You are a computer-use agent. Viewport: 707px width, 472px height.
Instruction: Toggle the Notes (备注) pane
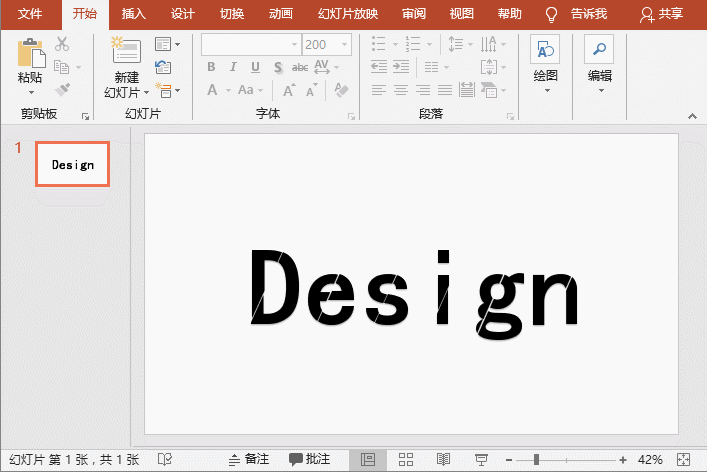(x=247, y=459)
